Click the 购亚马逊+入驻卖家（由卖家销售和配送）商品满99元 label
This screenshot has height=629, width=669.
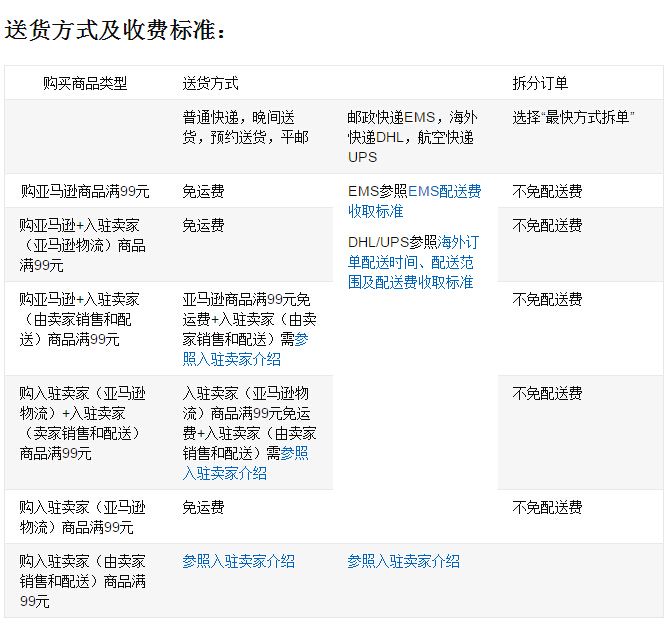[x=79, y=319]
